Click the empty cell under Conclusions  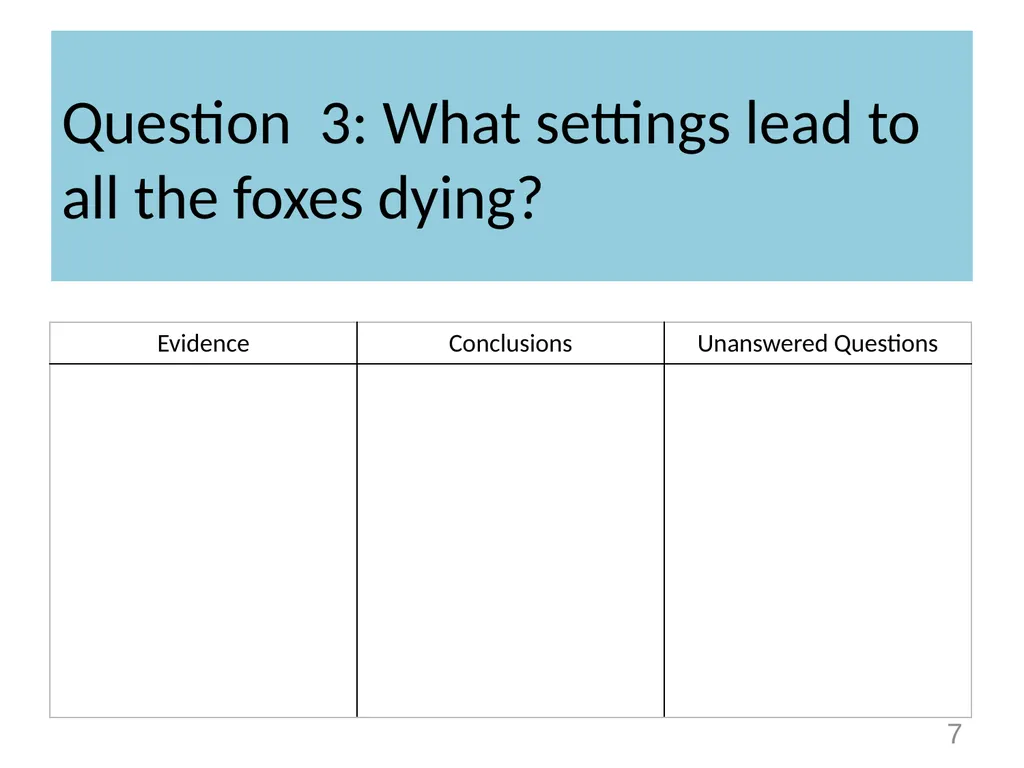(511, 541)
